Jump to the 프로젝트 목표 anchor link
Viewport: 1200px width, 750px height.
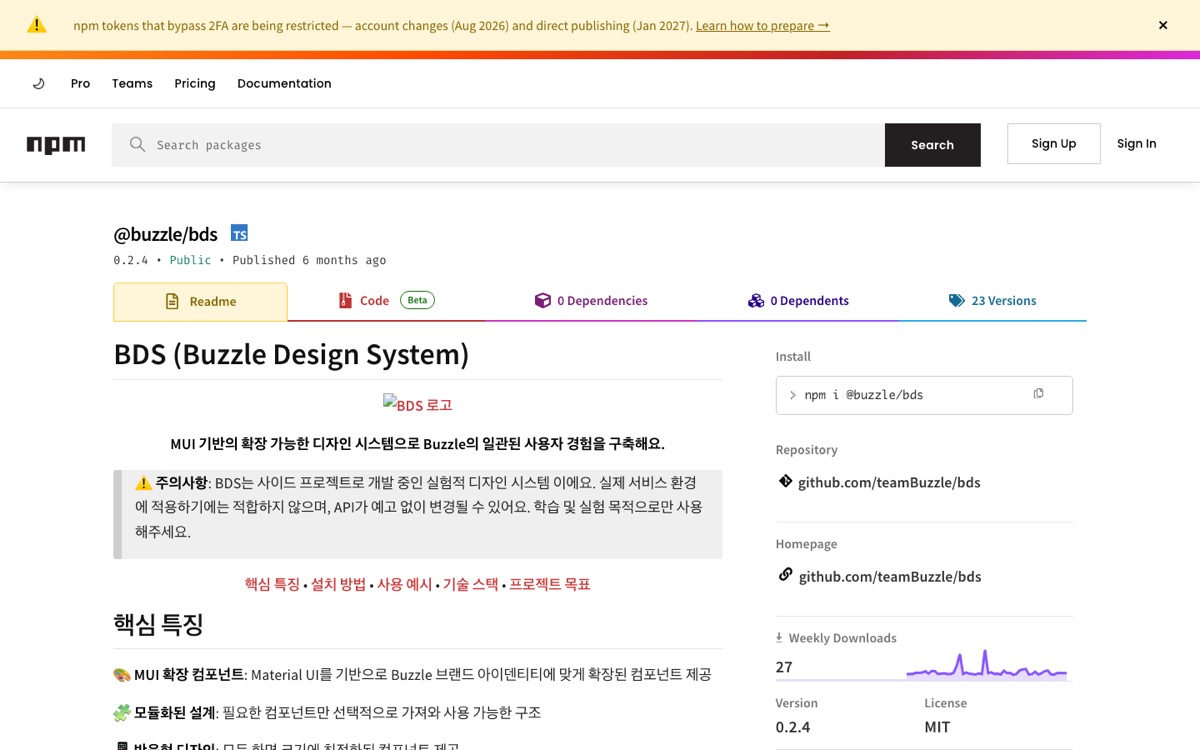coord(550,584)
